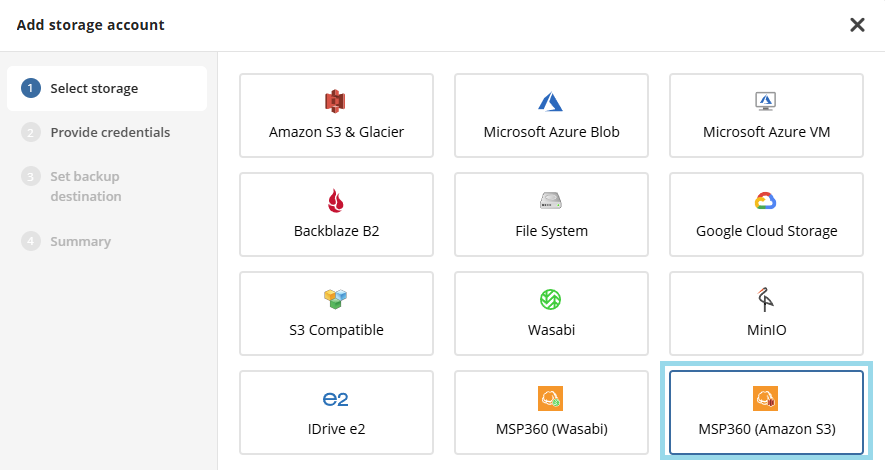The image size is (885, 470).
Task: Go to Summary step
Action: (80, 241)
